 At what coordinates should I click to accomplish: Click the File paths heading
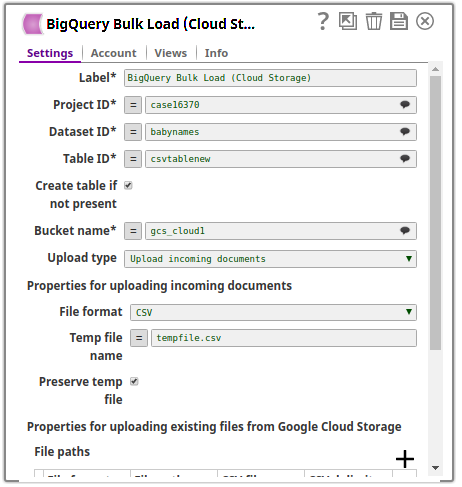[62, 452]
